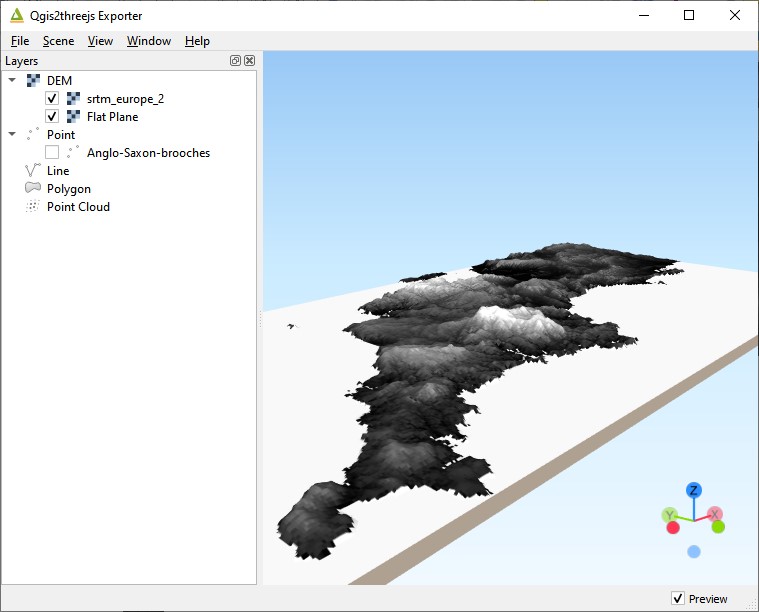
Task: Select the Flat Plane layer name
Action: tap(112, 117)
